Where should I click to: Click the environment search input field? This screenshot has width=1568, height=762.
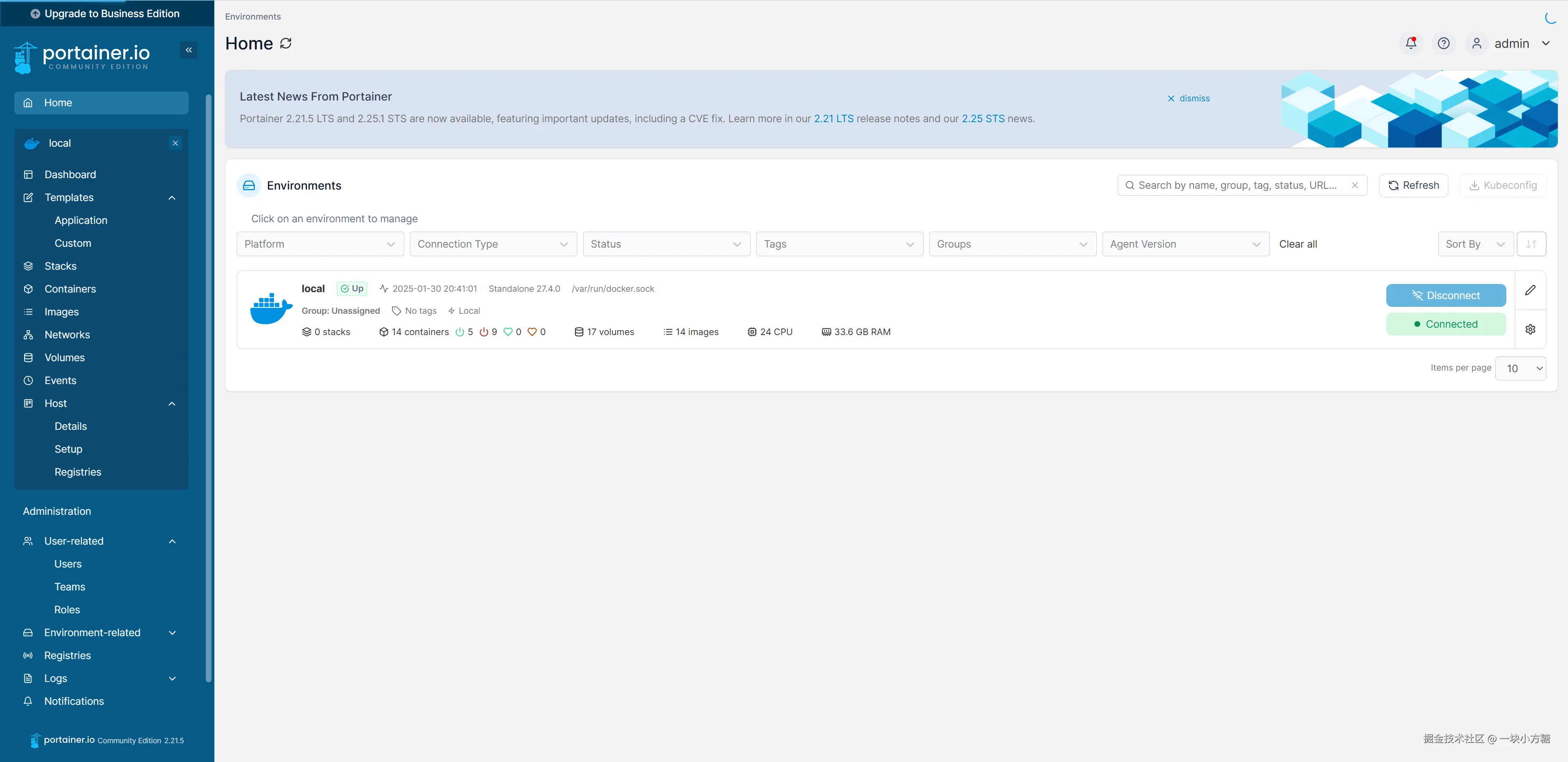pyautogui.click(x=1236, y=185)
